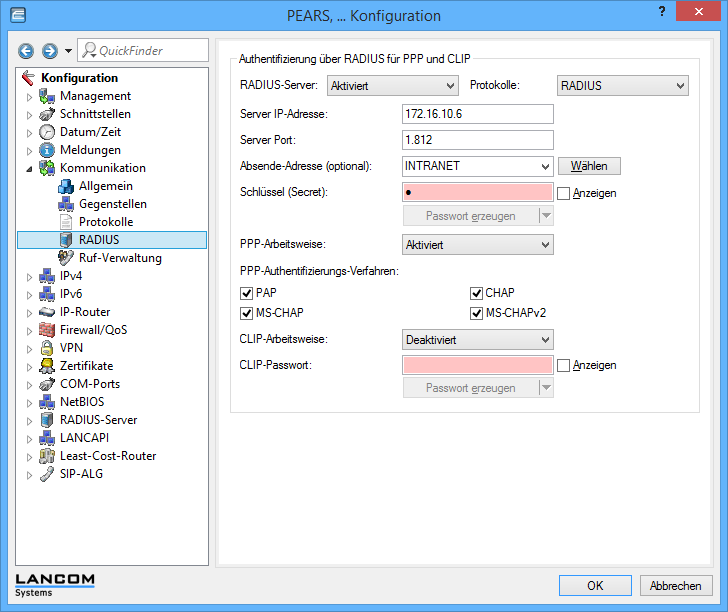Viewport: 728px width, 612px height.
Task: Click the Zertifikate icon in sidebar
Action: [x=47, y=366]
